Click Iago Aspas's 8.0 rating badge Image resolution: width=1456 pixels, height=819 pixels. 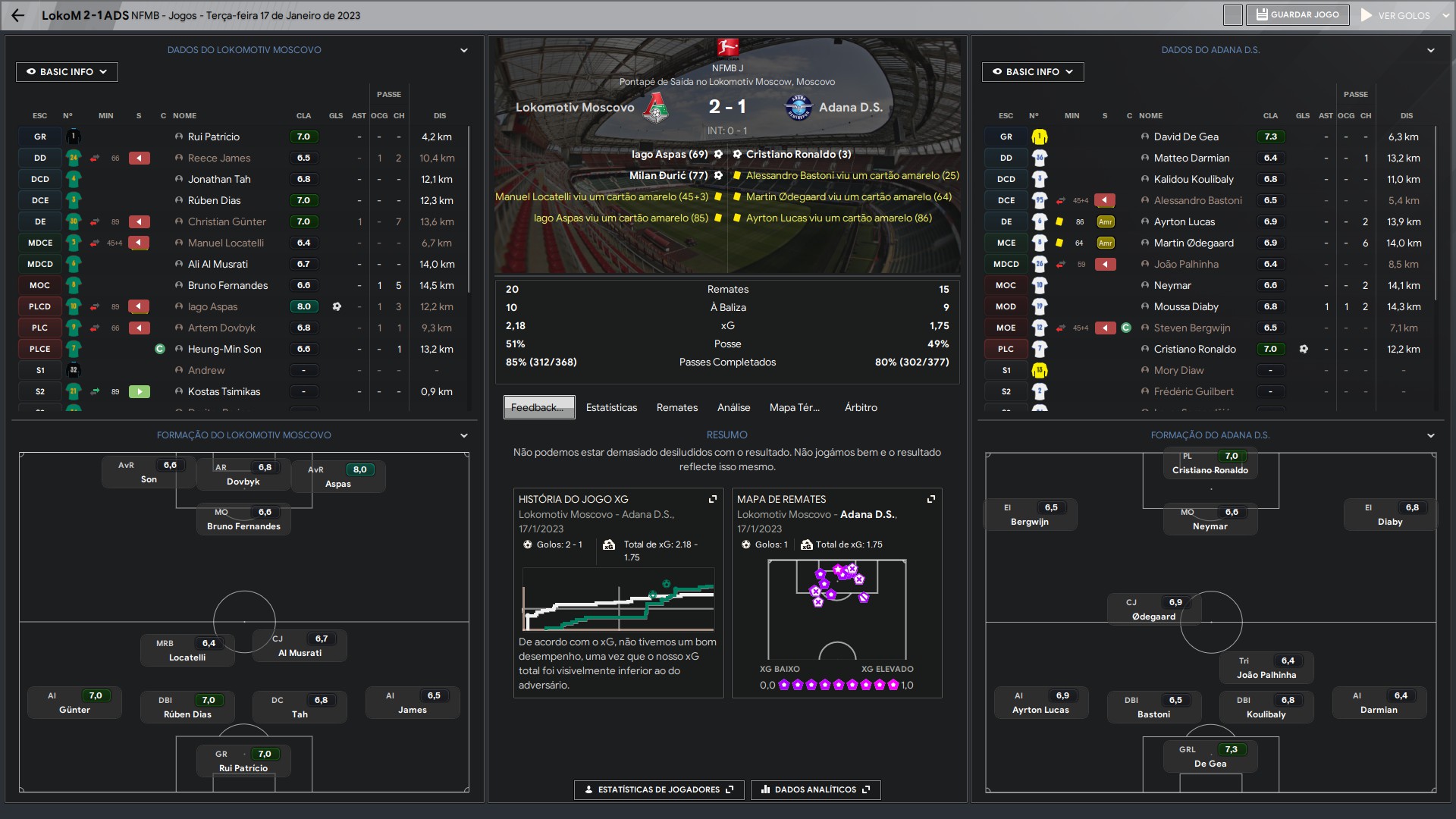coord(303,307)
